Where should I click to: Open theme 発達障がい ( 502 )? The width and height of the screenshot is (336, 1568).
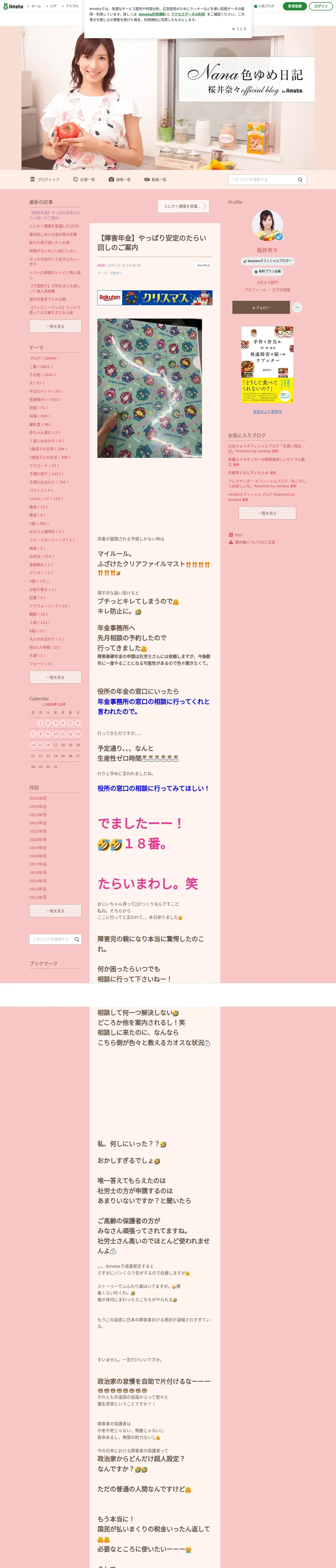click(x=45, y=399)
